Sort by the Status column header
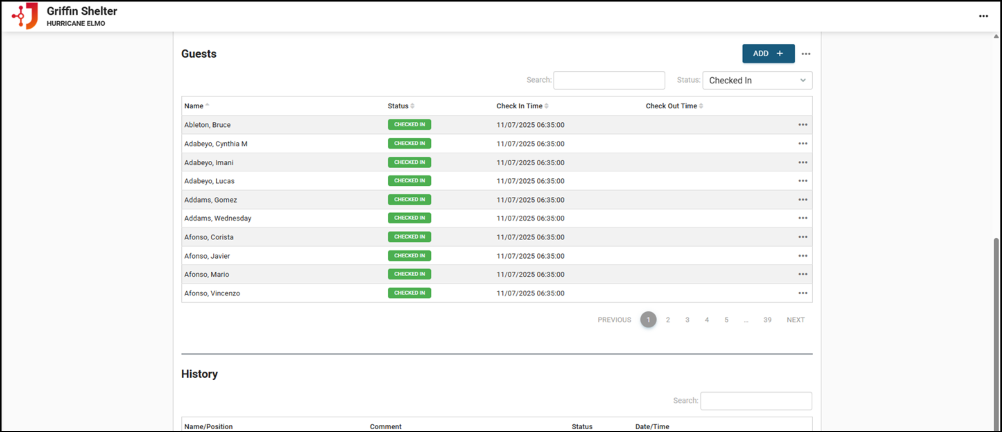Image resolution: width=1002 pixels, height=432 pixels. pyautogui.click(x=400, y=106)
